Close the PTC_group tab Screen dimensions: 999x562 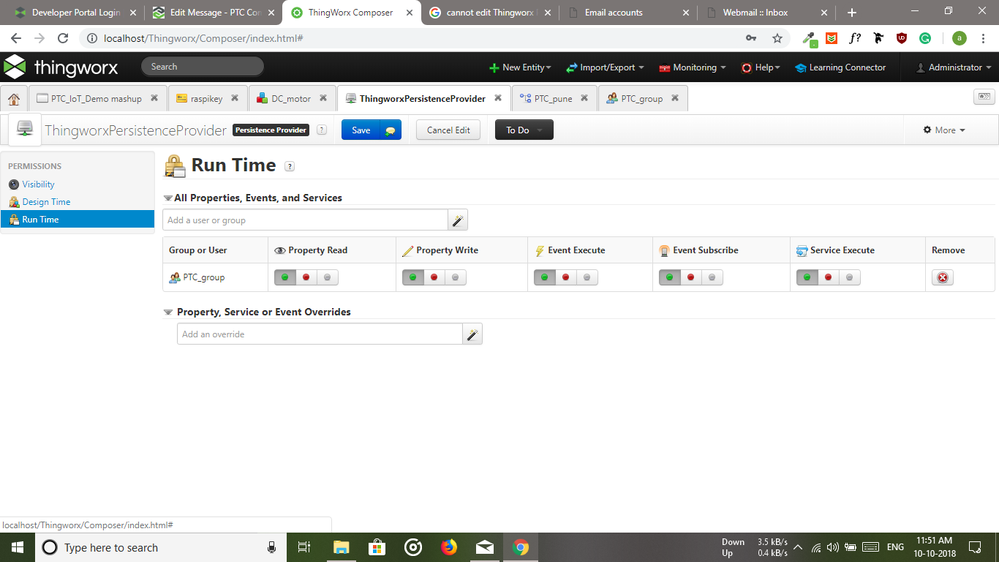(x=675, y=98)
